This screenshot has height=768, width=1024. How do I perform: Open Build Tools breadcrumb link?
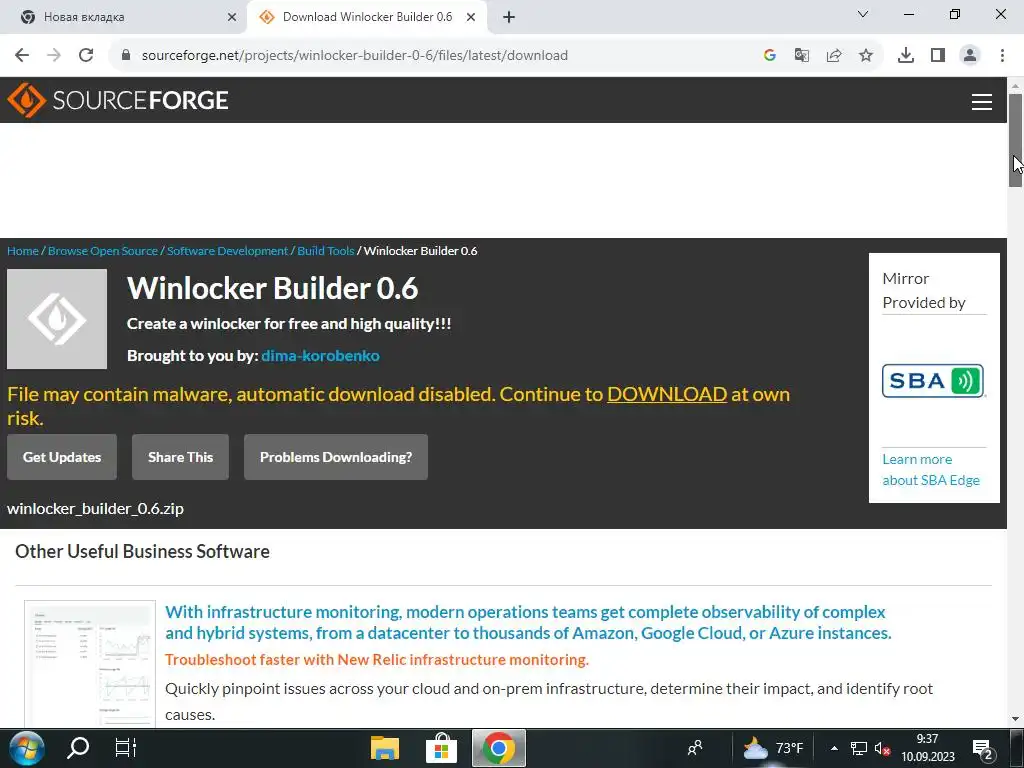pos(325,251)
